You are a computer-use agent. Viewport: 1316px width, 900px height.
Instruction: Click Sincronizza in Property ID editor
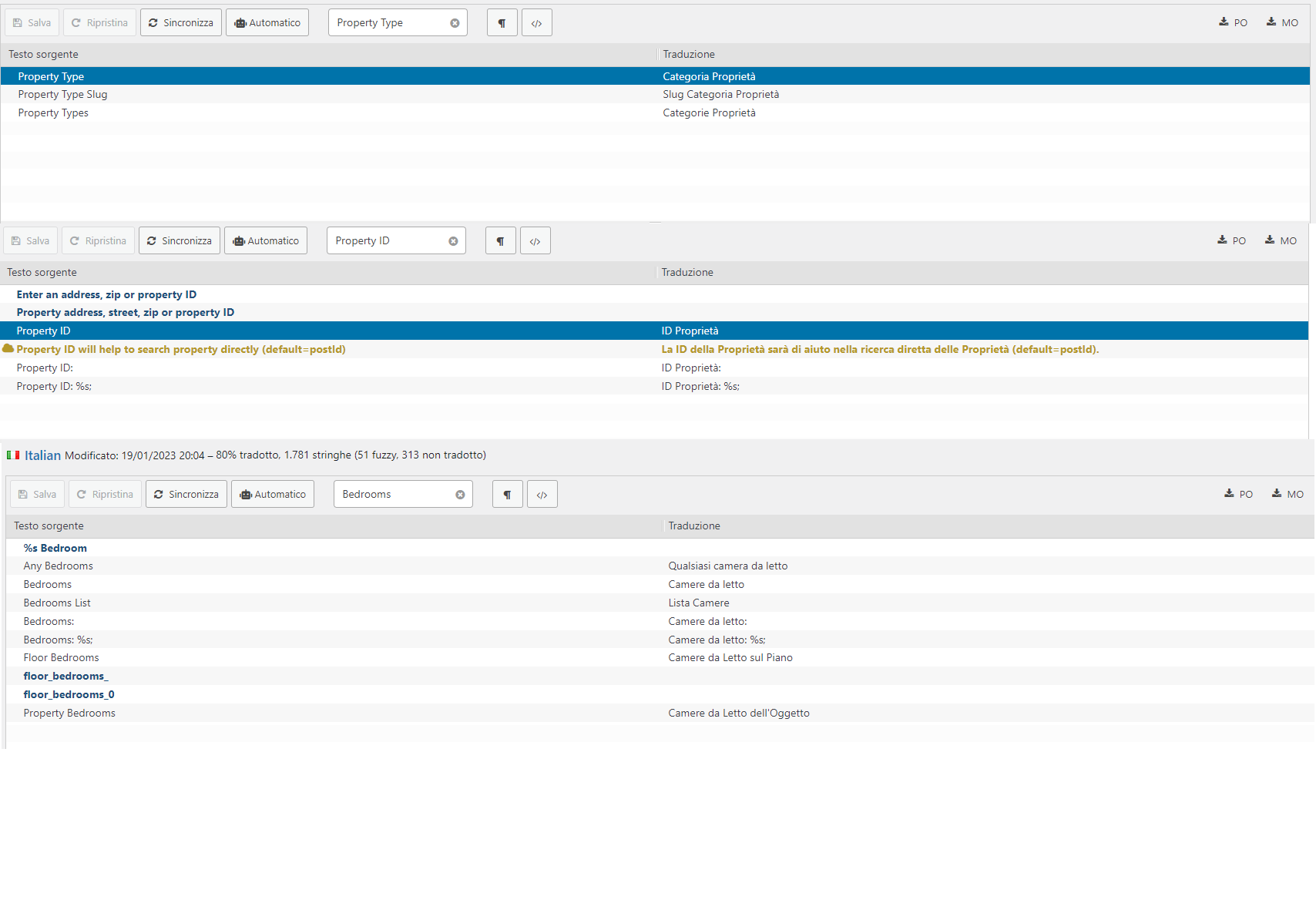(180, 241)
